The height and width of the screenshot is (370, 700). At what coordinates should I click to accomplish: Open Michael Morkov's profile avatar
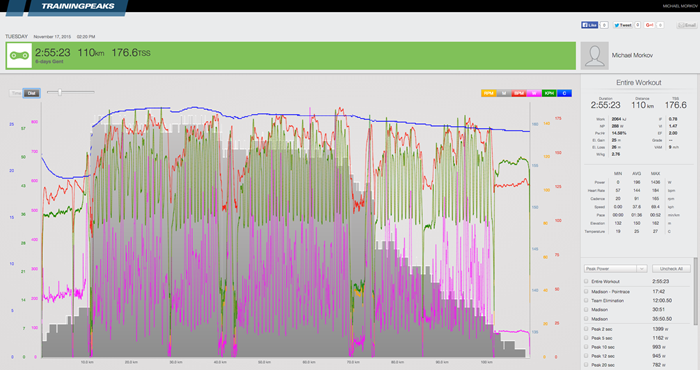coord(595,56)
